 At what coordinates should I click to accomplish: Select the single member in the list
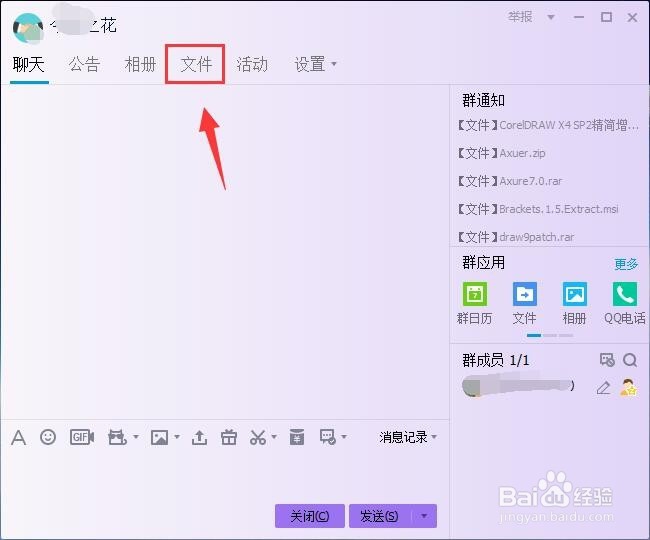[x=550, y=387]
